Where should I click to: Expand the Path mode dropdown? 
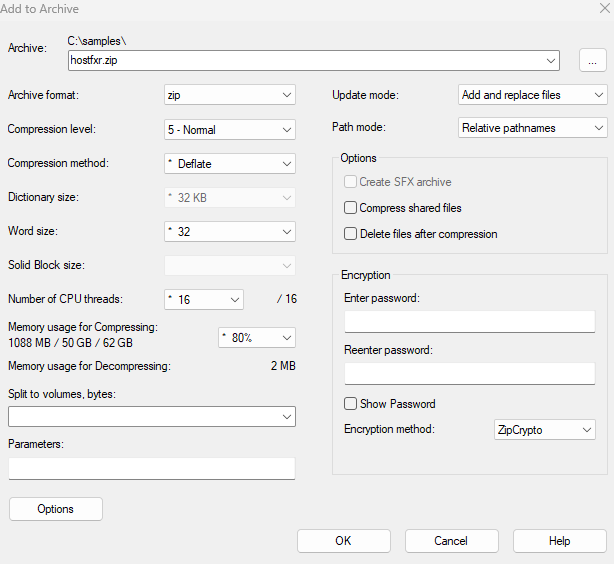click(x=533, y=128)
